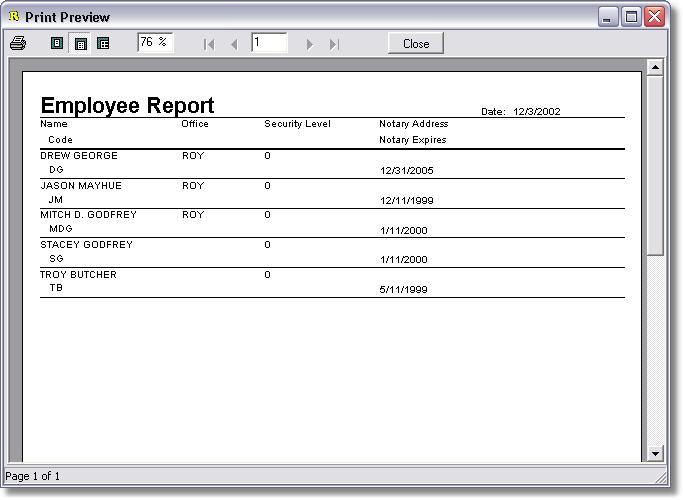The height and width of the screenshot is (500, 683).
Task: Click the Employee Report heading
Action: [x=127, y=105]
